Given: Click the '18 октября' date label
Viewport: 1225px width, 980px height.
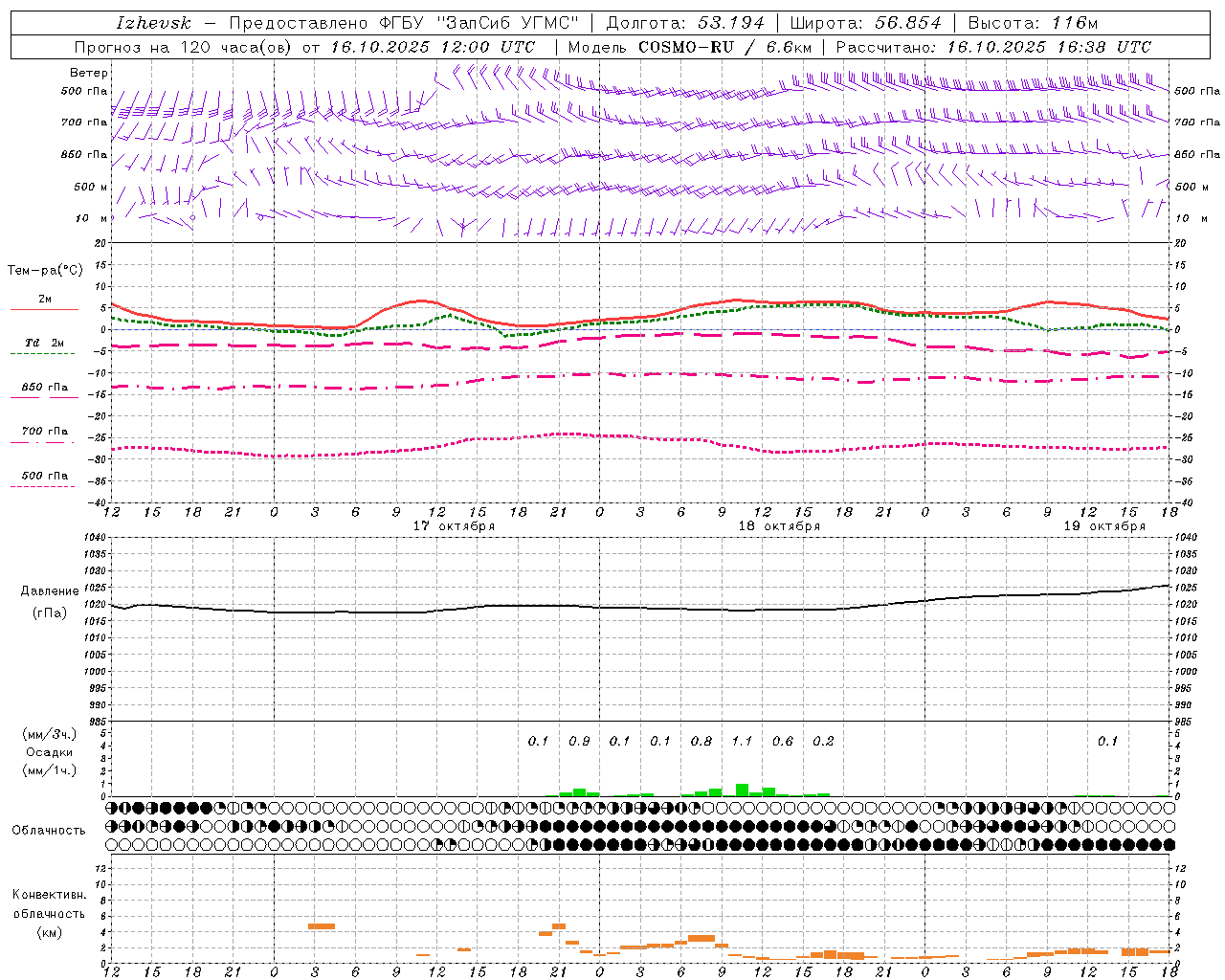Looking at the screenshot, I should (x=779, y=526).
